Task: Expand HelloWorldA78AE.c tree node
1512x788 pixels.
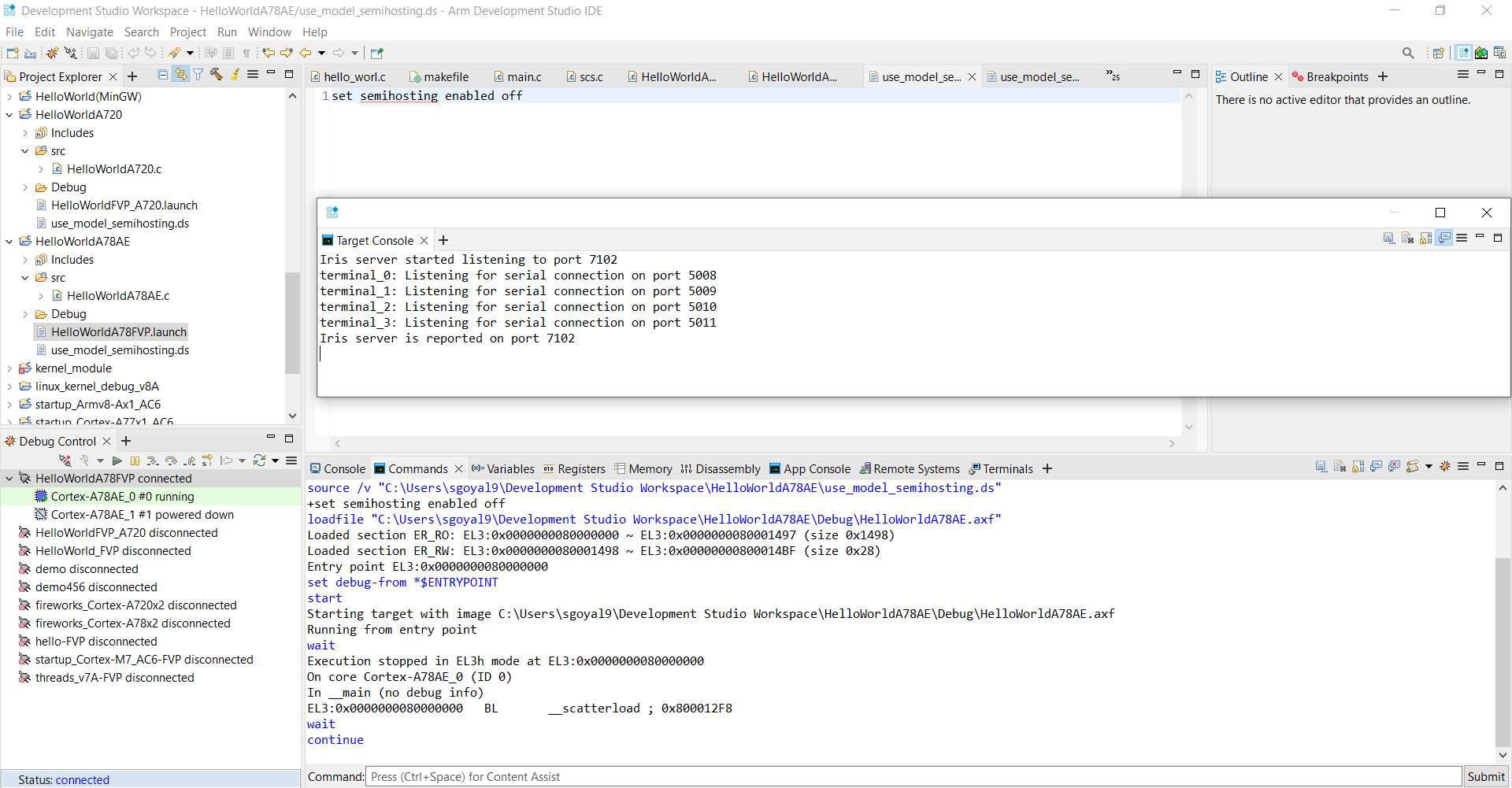Action: point(41,296)
